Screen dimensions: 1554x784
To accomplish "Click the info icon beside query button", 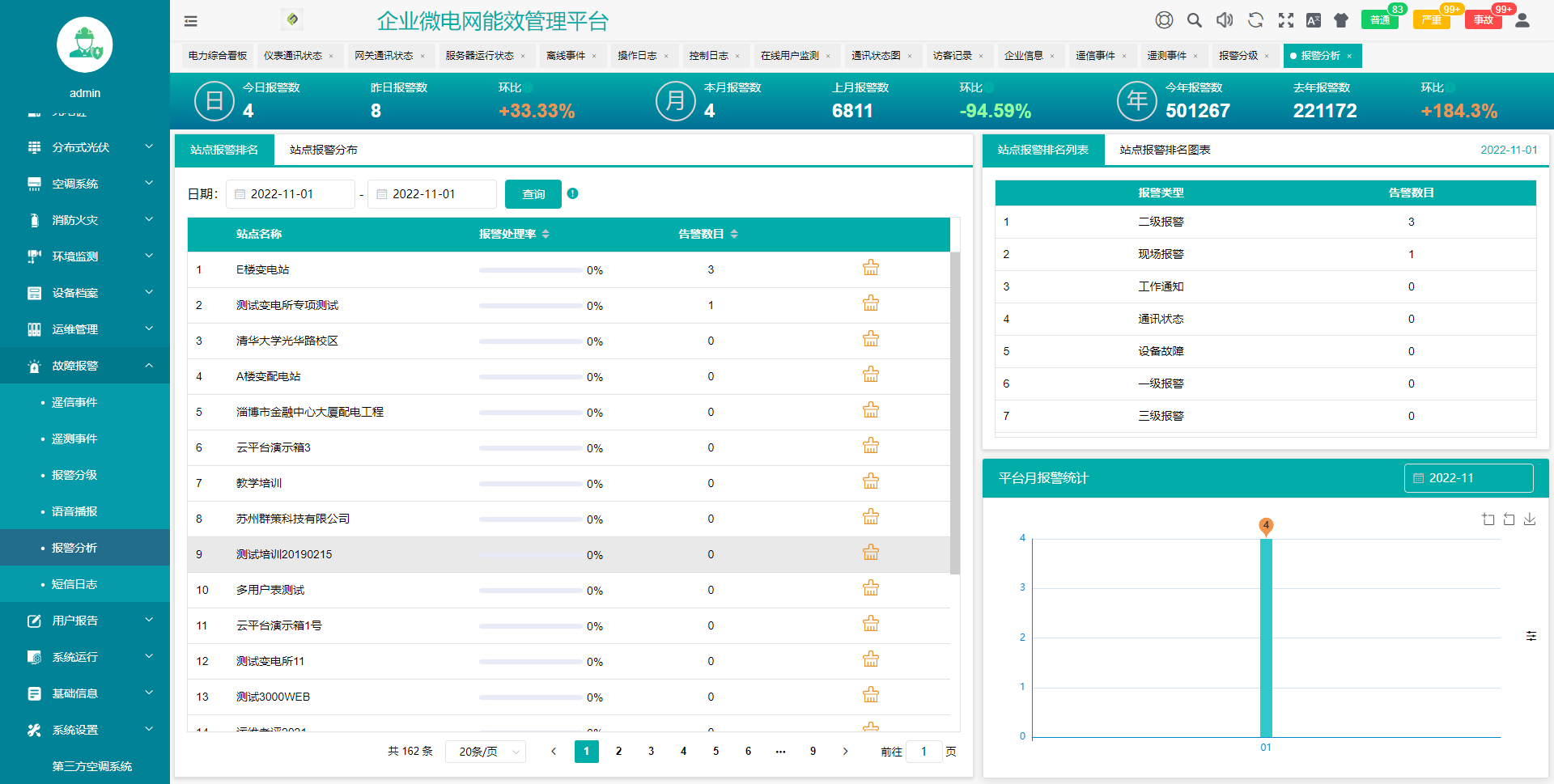I will click(x=572, y=193).
